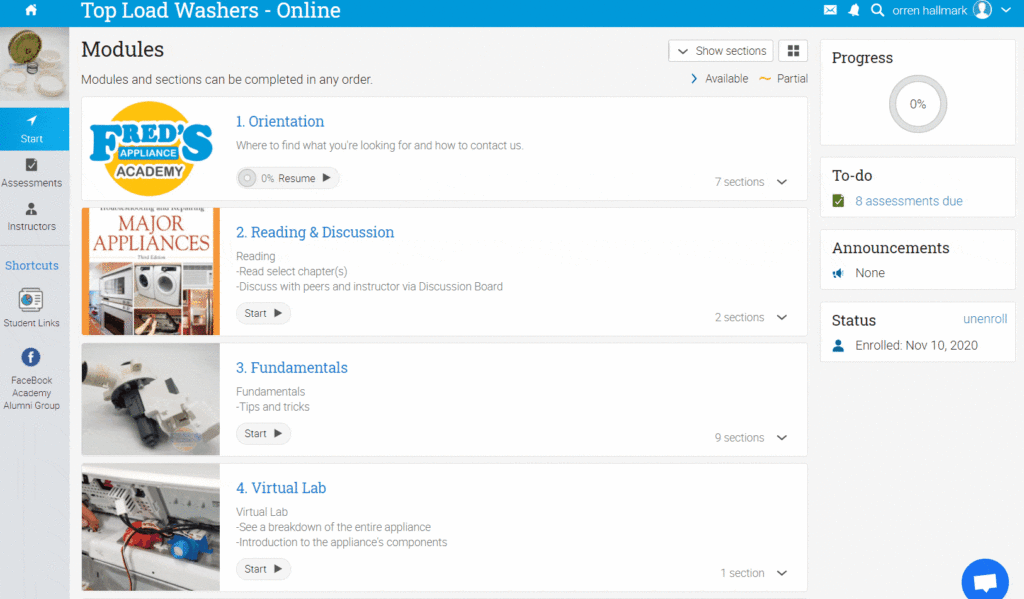This screenshot has width=1024, height=599.
Task: Click the 0% progress circle
Action: point(918,104)
